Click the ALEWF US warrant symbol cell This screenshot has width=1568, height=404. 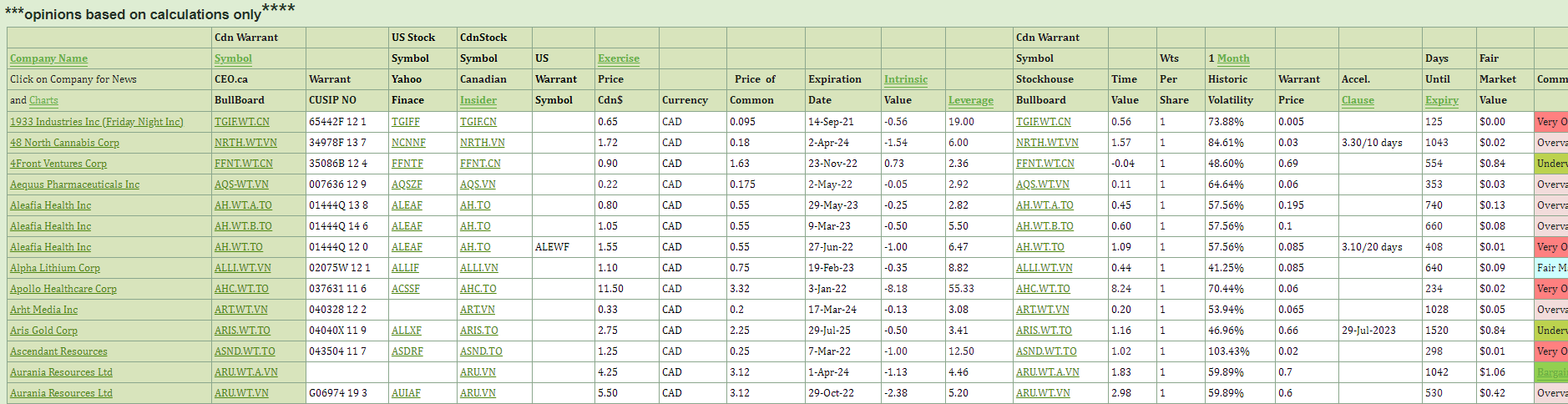click(552, 247)
